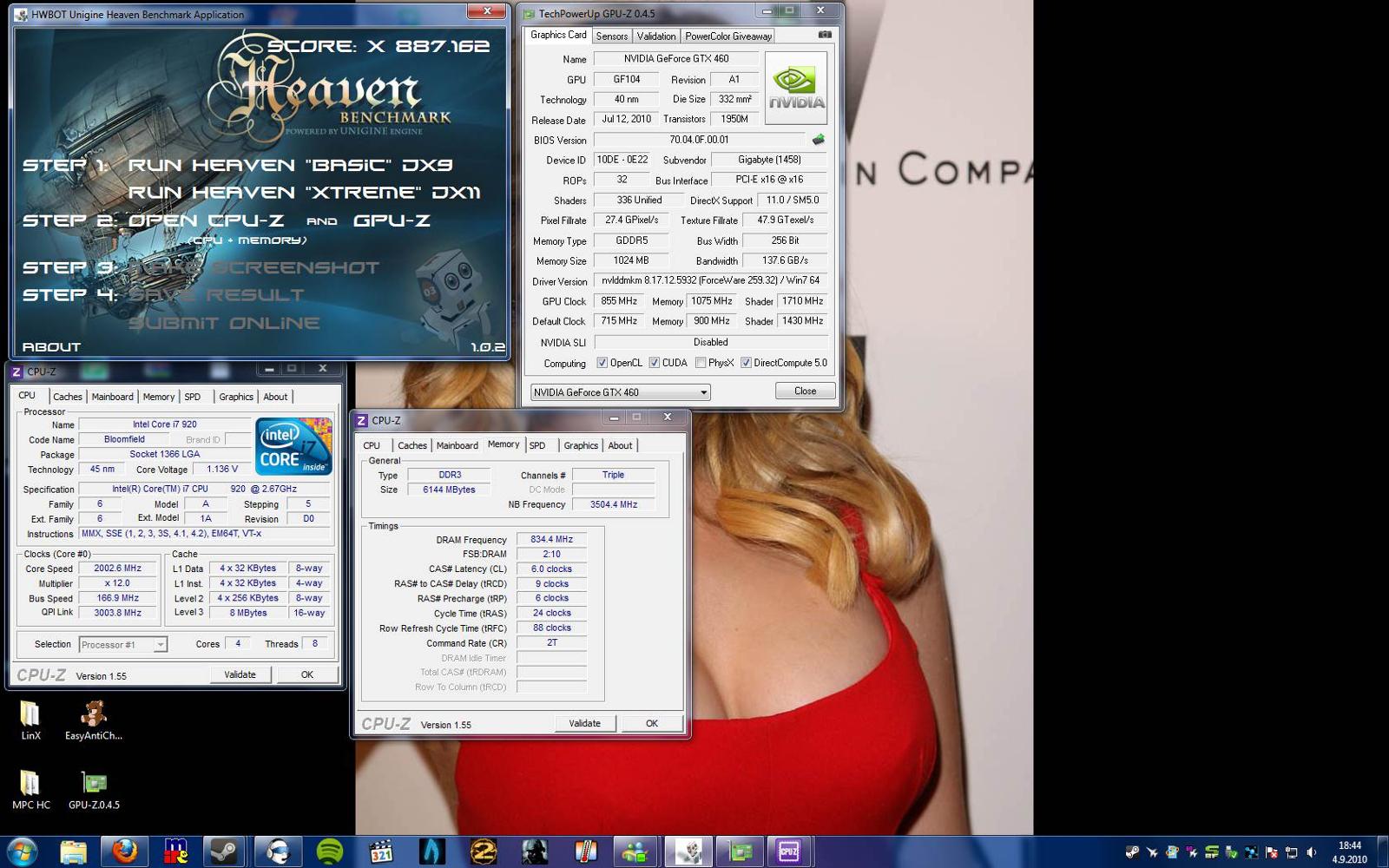Open Spotify from the taskbar

click(x=329, y=852)
